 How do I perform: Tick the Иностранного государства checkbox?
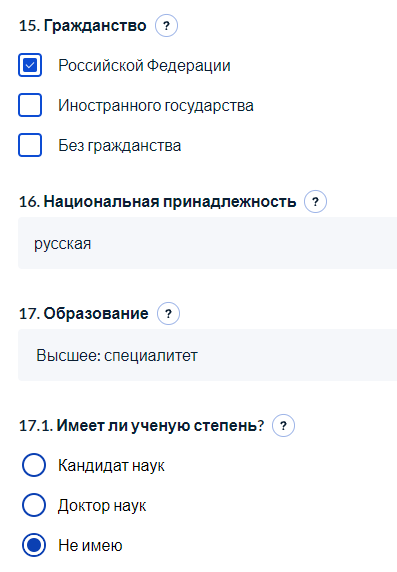coord(30,105)
